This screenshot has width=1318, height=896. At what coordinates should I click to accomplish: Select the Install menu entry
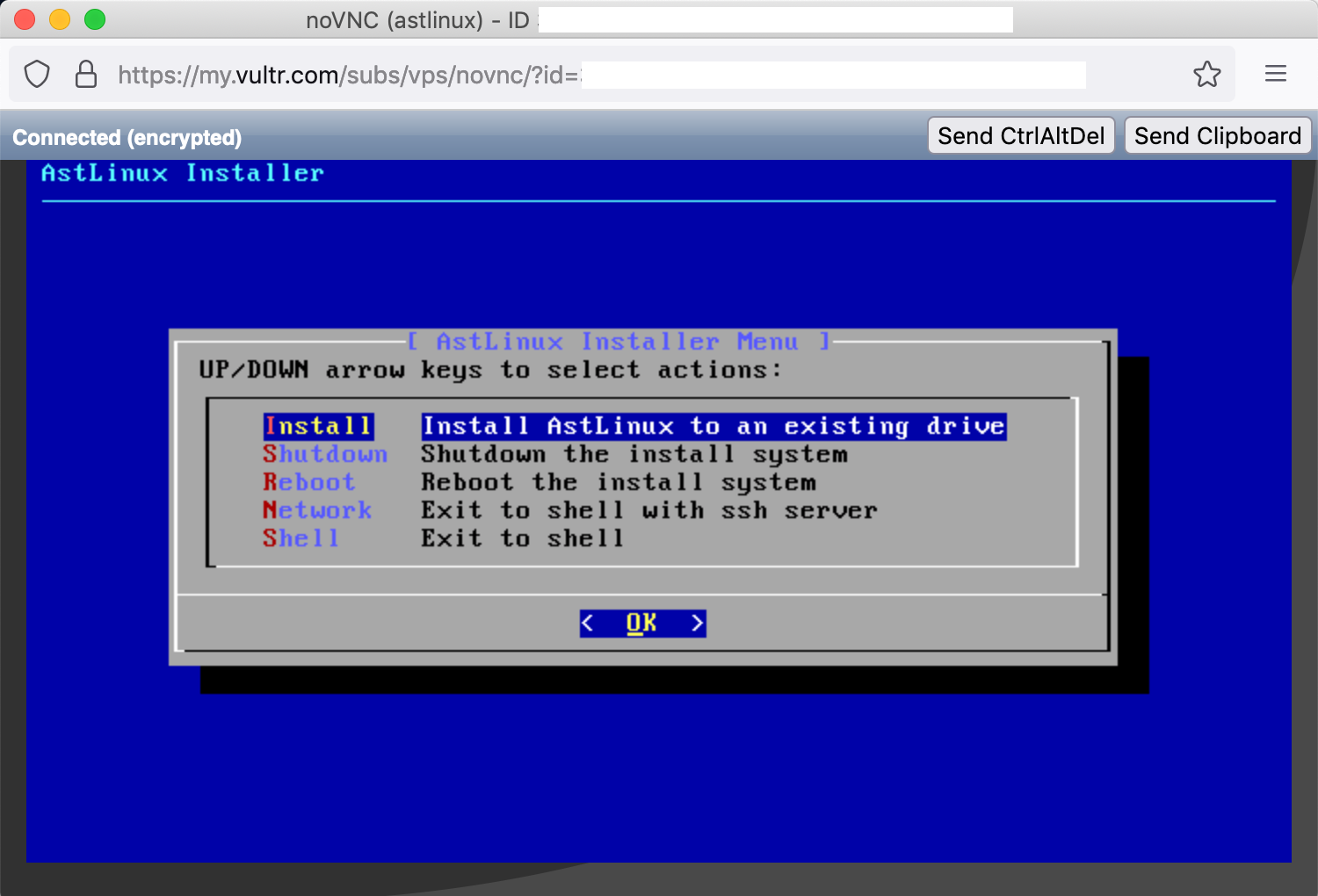(319, 426)
